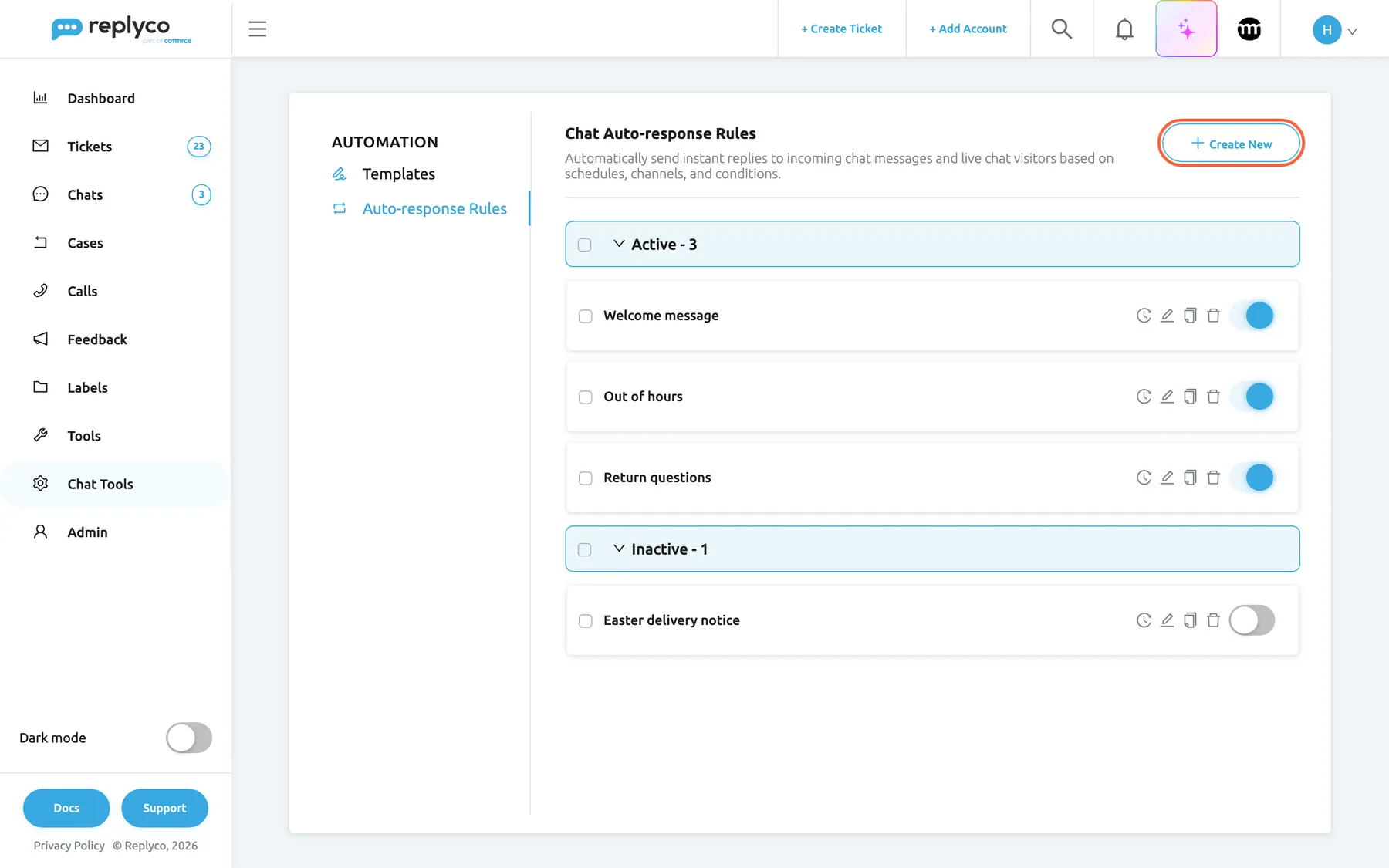View schedule clock icon for Return questions
1389x868 pixels.
point(1144,478)
